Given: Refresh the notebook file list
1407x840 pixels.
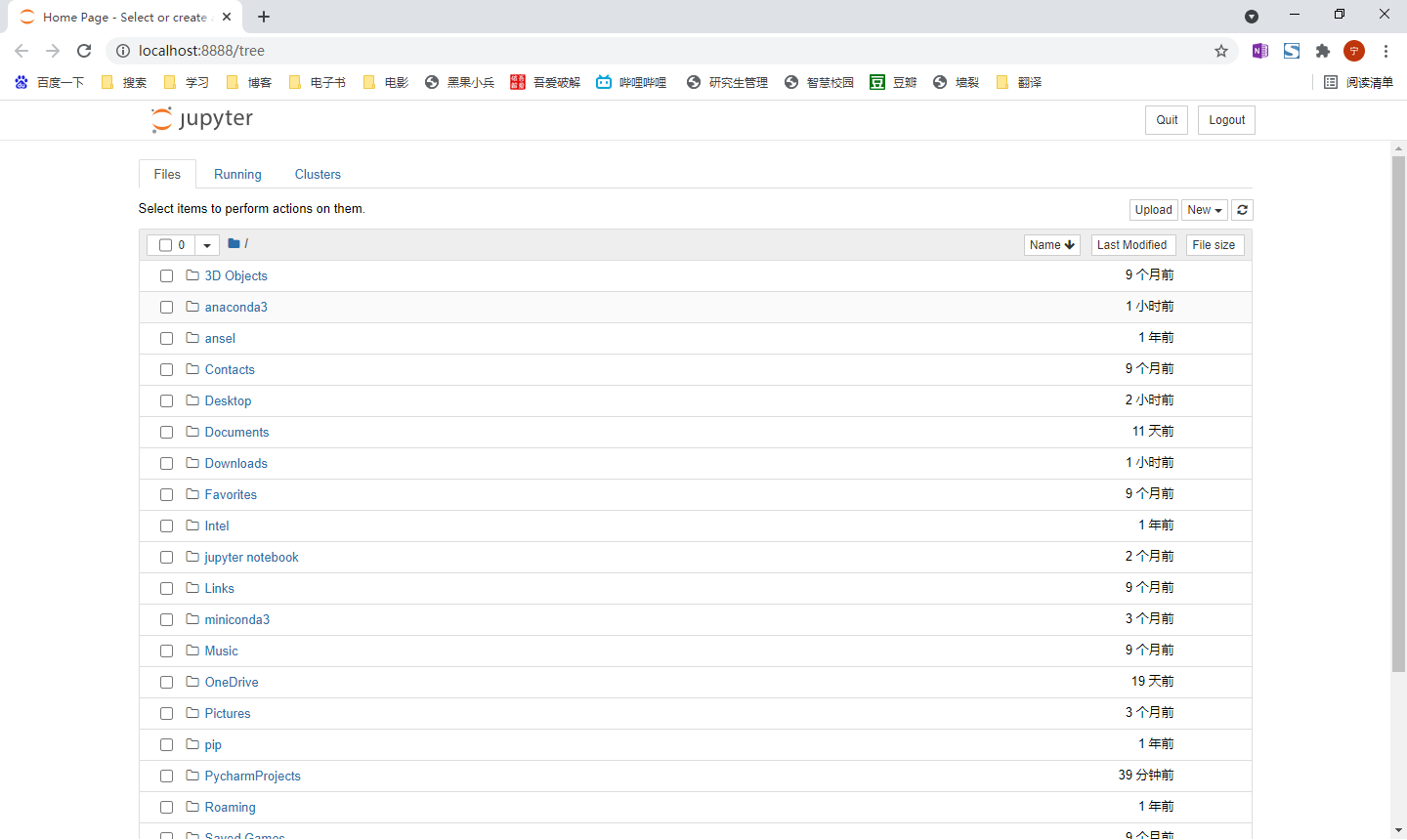Looking at the screenshot, I should [1242, 210].
